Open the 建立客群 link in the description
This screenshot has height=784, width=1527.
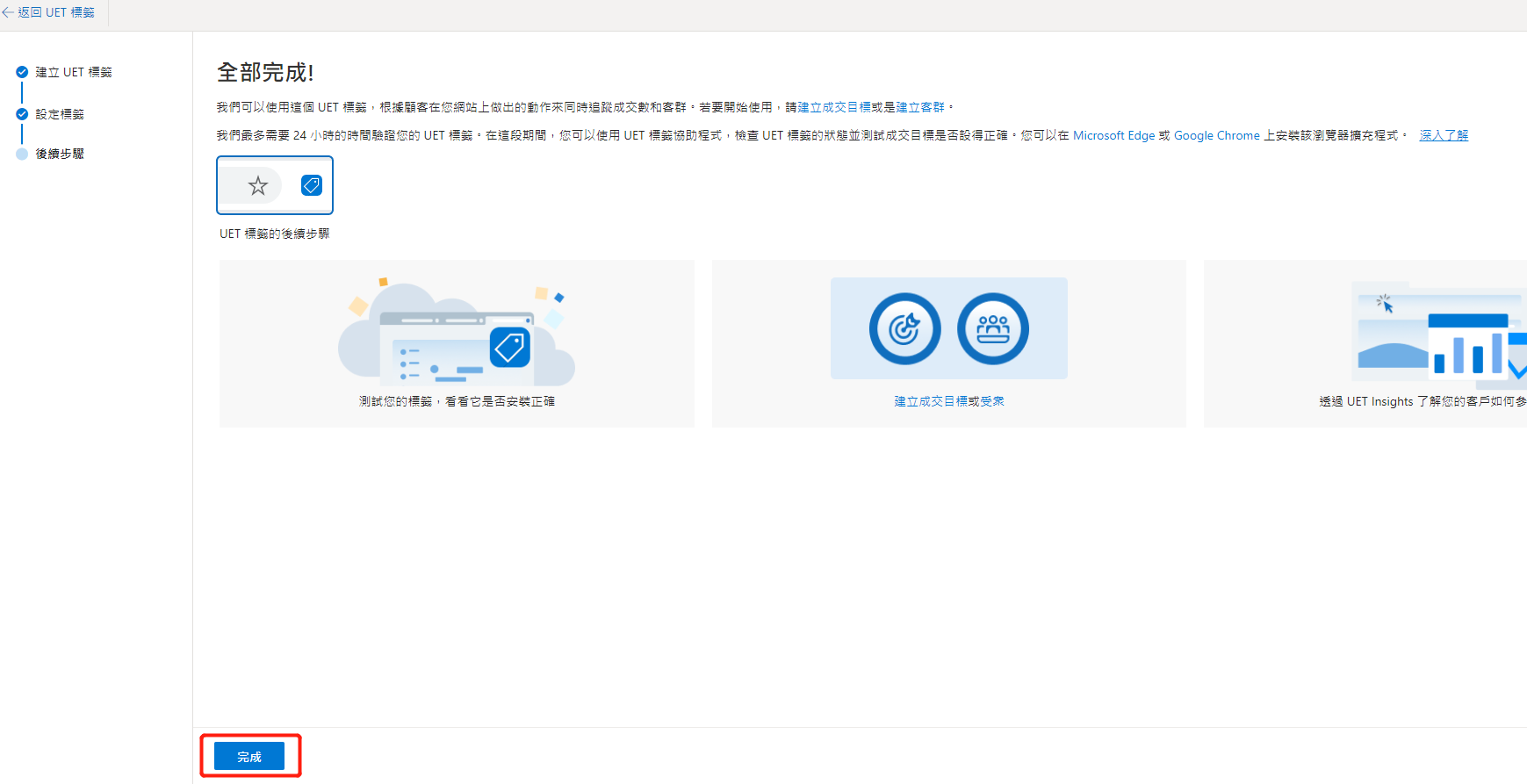pos(920,107)
